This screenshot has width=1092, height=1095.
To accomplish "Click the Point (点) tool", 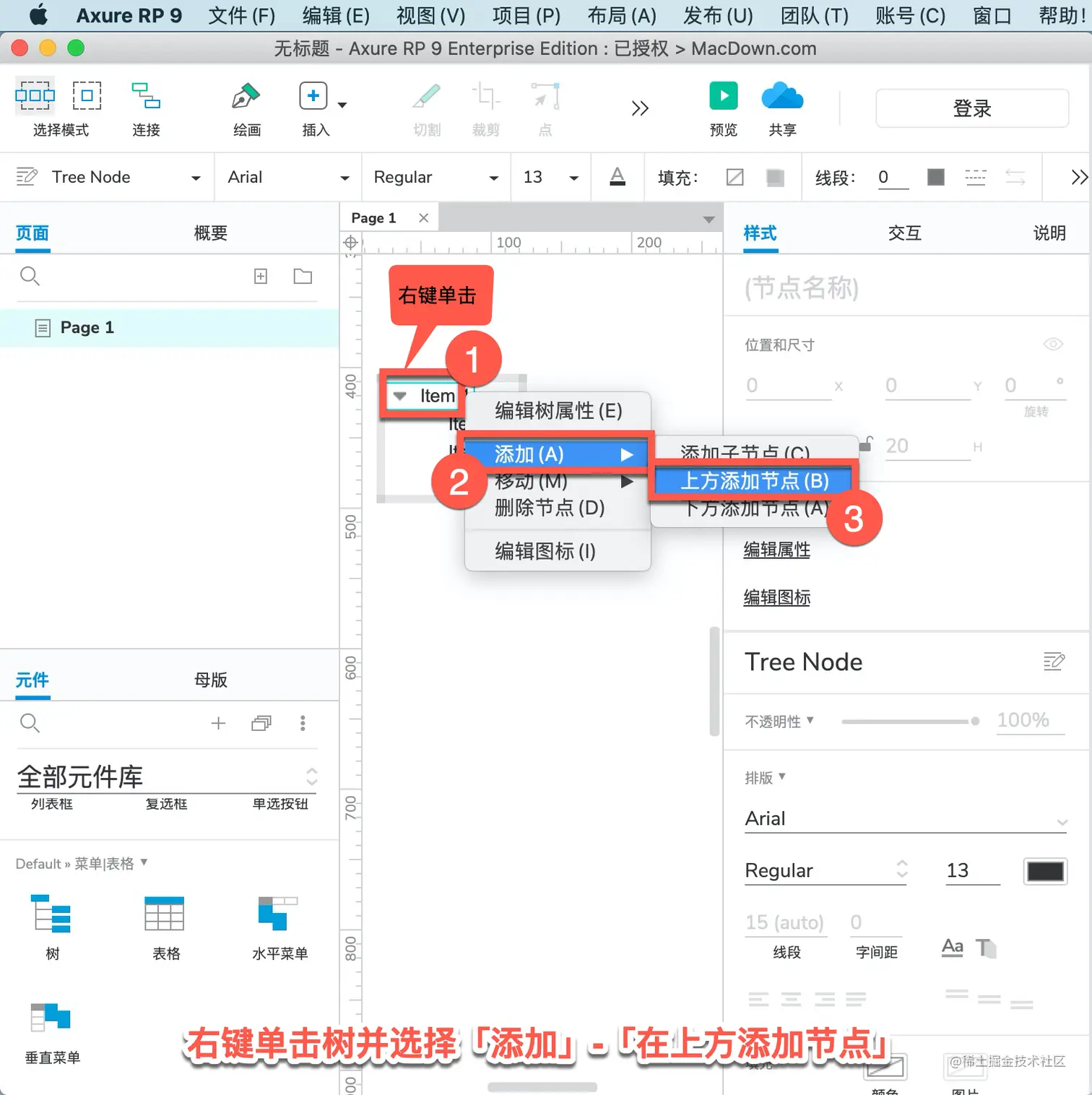I will coord(545,95).
